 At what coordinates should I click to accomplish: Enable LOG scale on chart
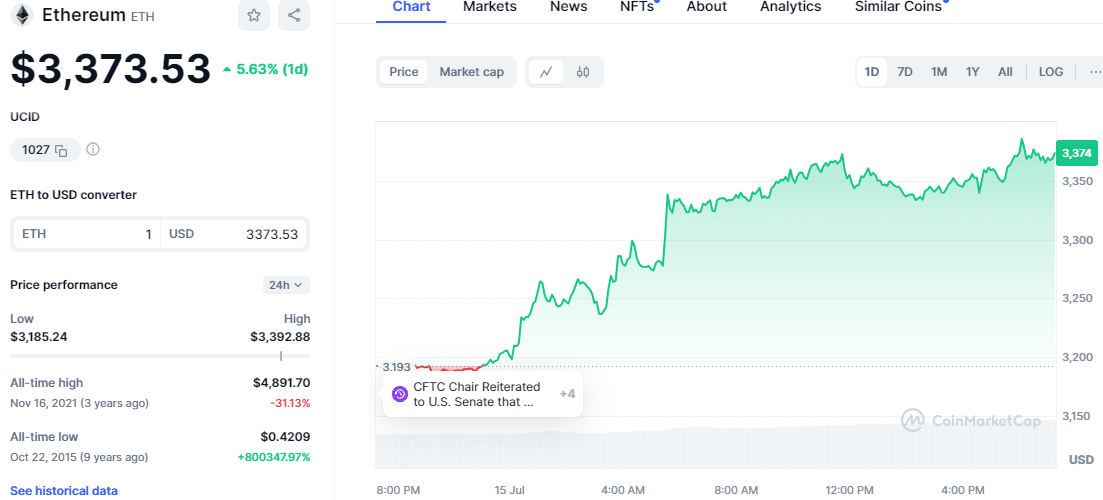1051,72
